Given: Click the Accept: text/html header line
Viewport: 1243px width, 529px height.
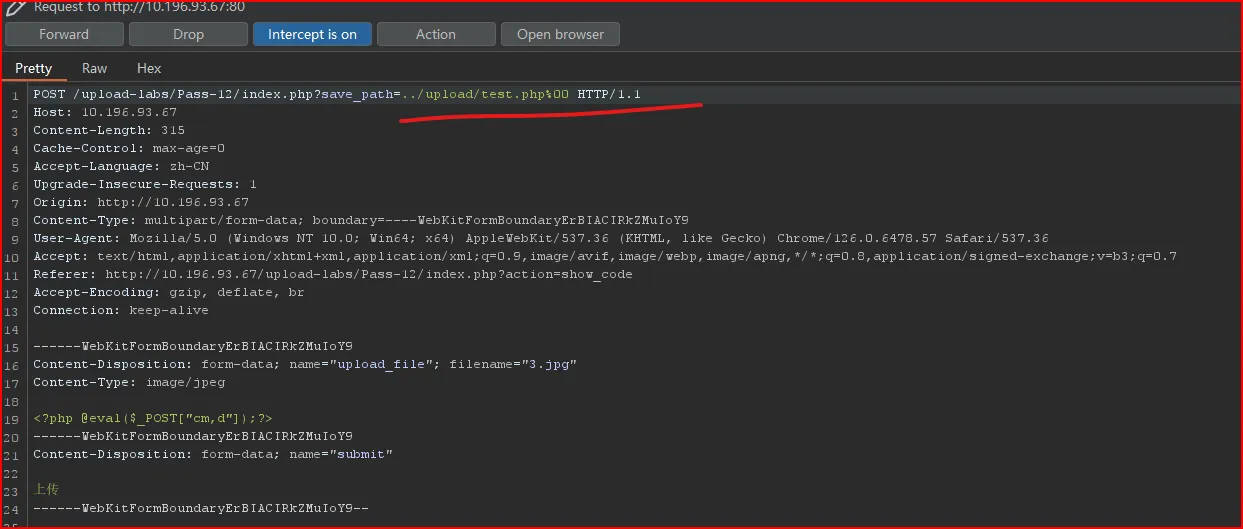Looking at the screenshot, I should 605,256.
